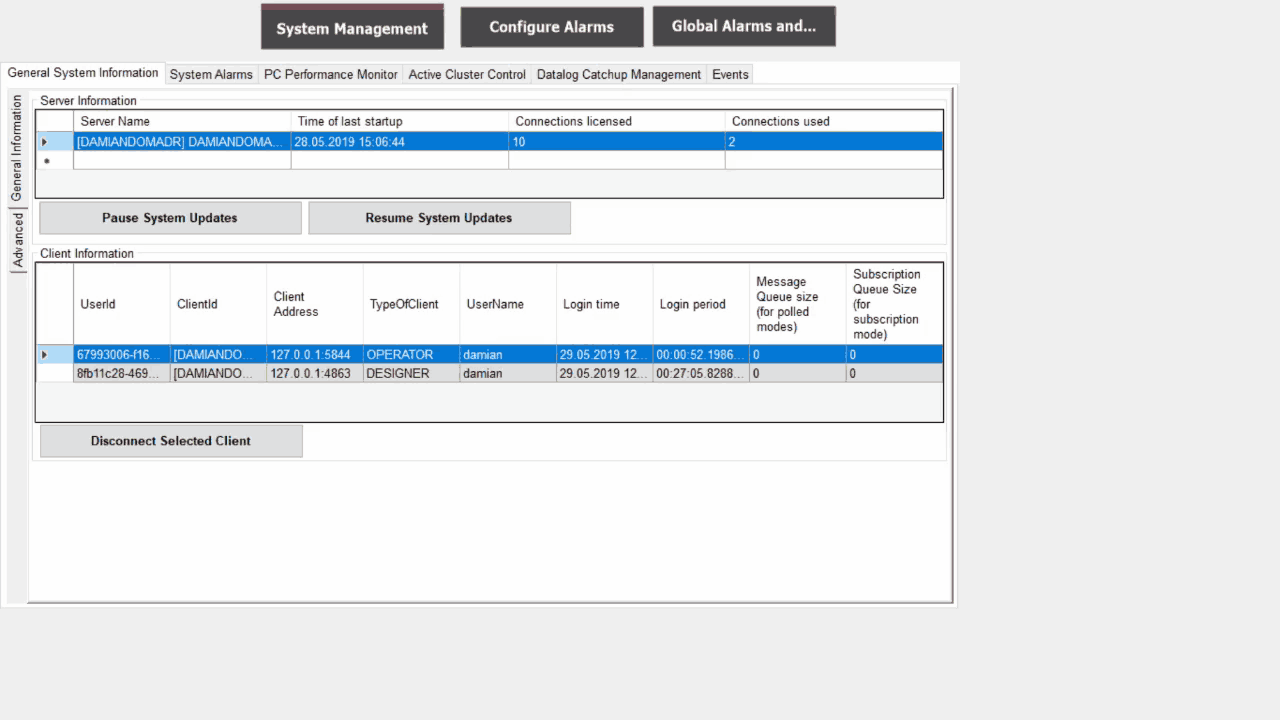Select the General Information sidebar tab
Screen dimensions: 1280x720
(x=16, y=140)
